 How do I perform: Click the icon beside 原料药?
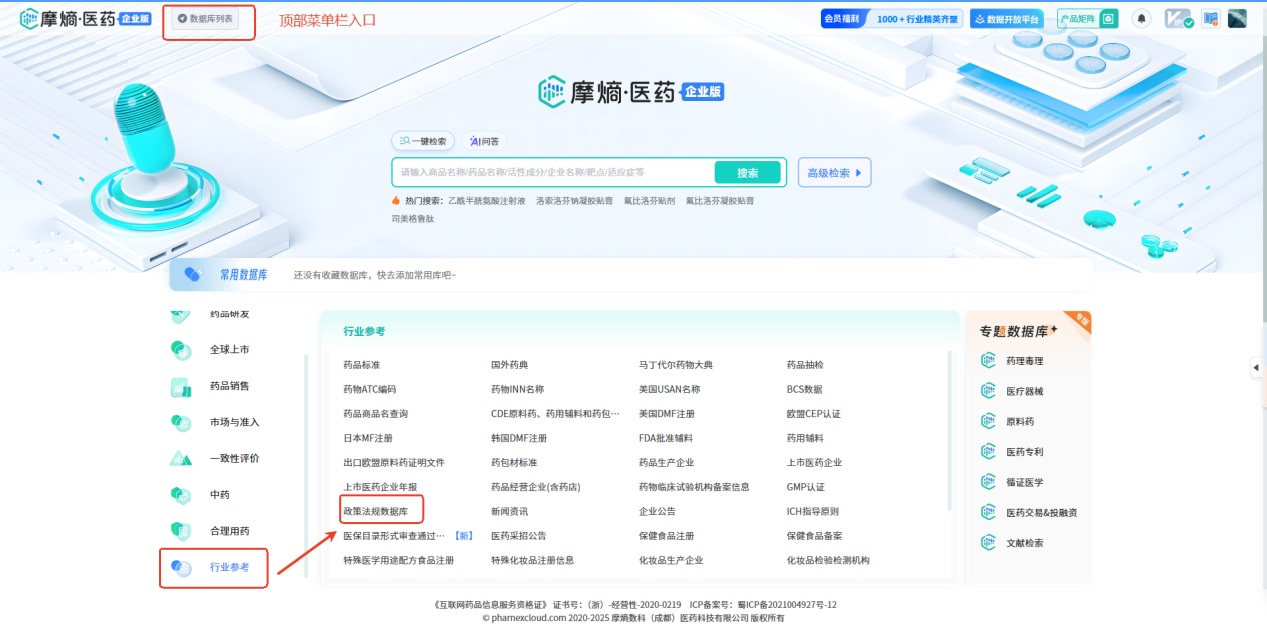[989, 422]
